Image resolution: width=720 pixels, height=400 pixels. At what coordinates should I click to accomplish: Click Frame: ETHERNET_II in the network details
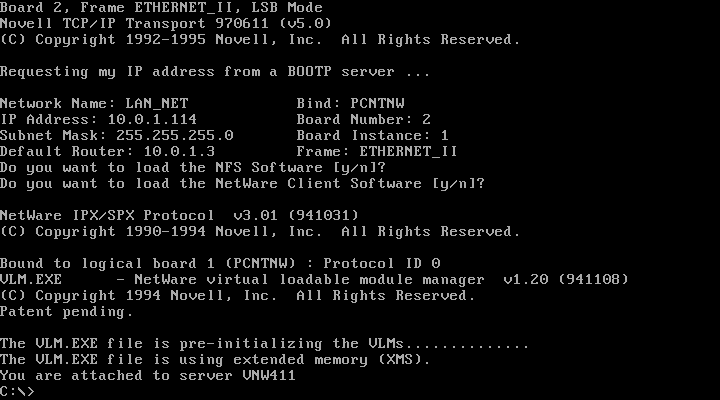[x=377, y=152]
